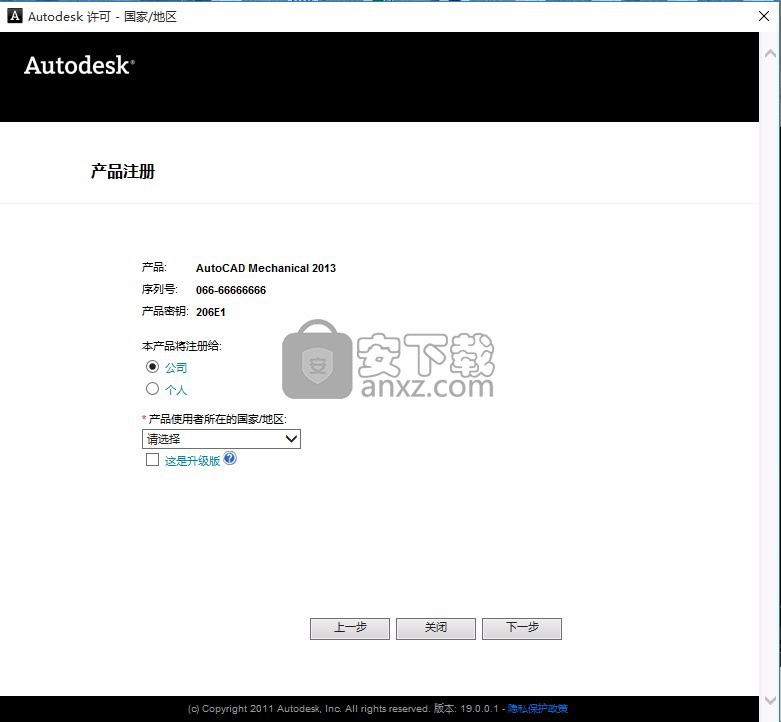Open help icon next to 这是升级版
Image resolution: width=781 pixels, height=722 pixels.
pyautogui.click(x=230, y=458)
